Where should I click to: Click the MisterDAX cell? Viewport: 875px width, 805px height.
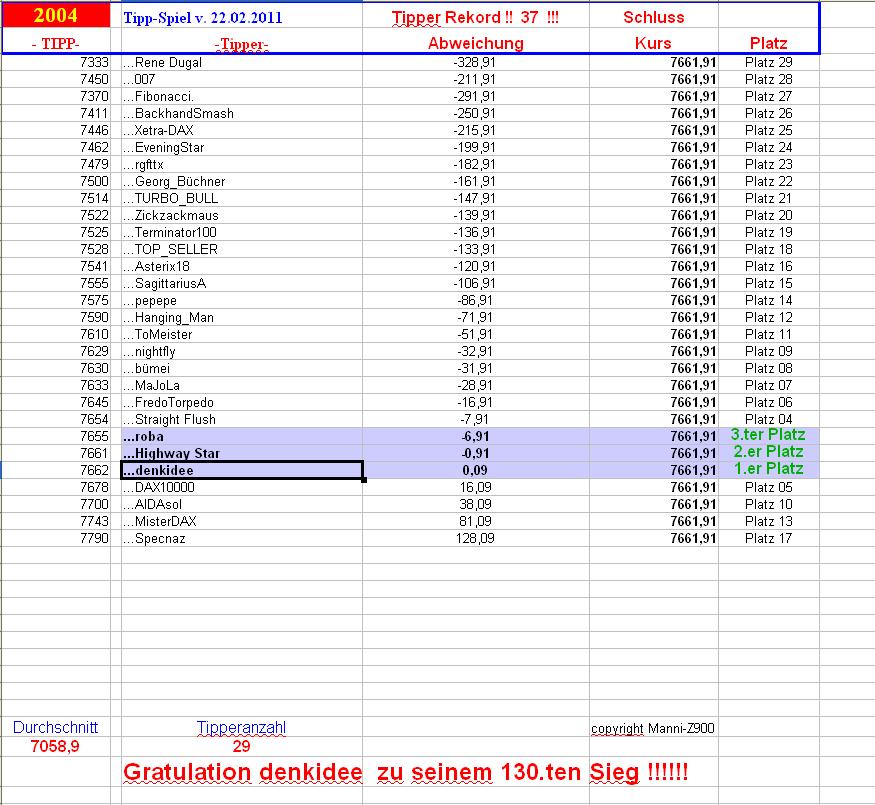(x=242, y=522)
